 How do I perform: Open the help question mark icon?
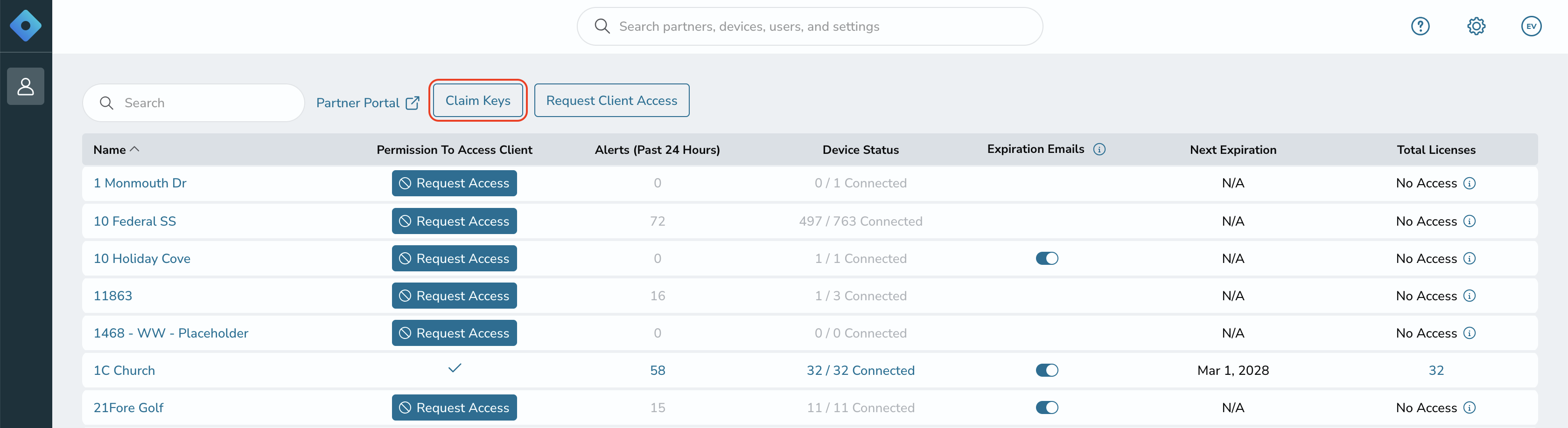point(1420,26)
